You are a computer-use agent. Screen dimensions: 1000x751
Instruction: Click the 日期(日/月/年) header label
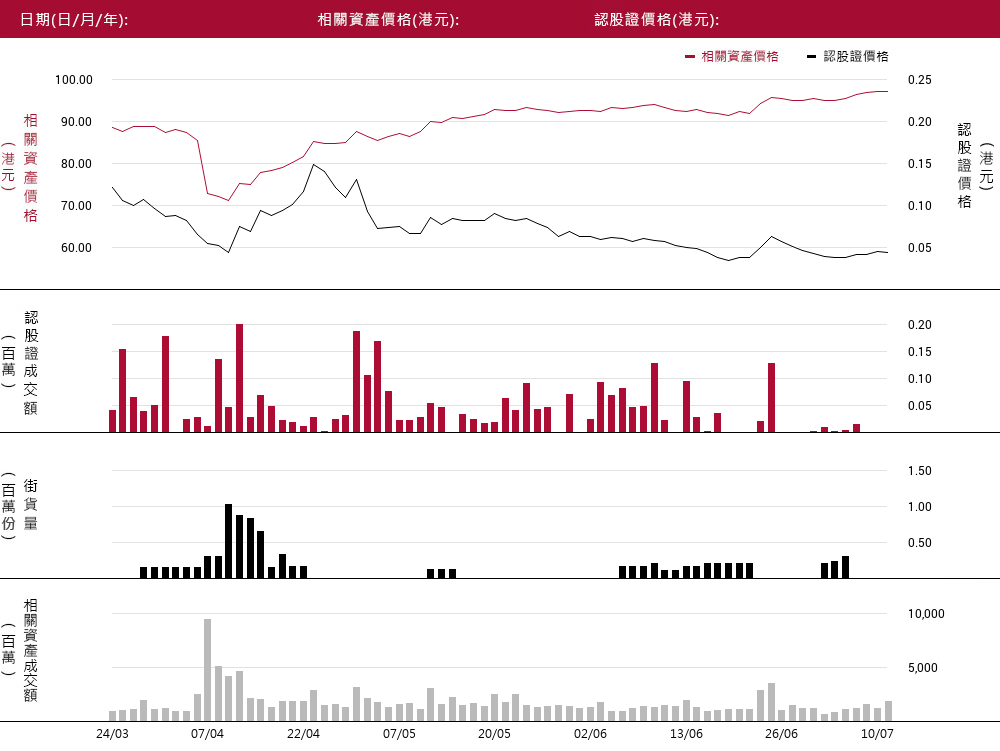tap(74, 20)
